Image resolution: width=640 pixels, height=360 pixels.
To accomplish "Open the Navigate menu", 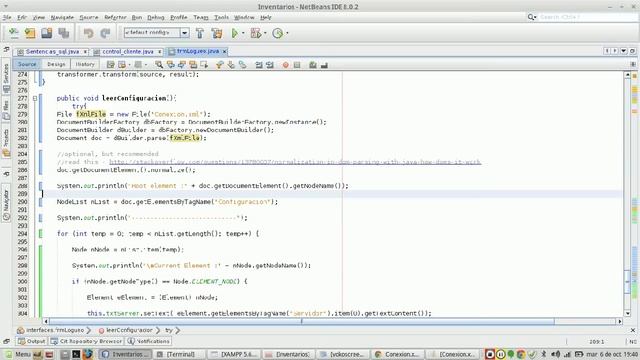I will point(62,18).
